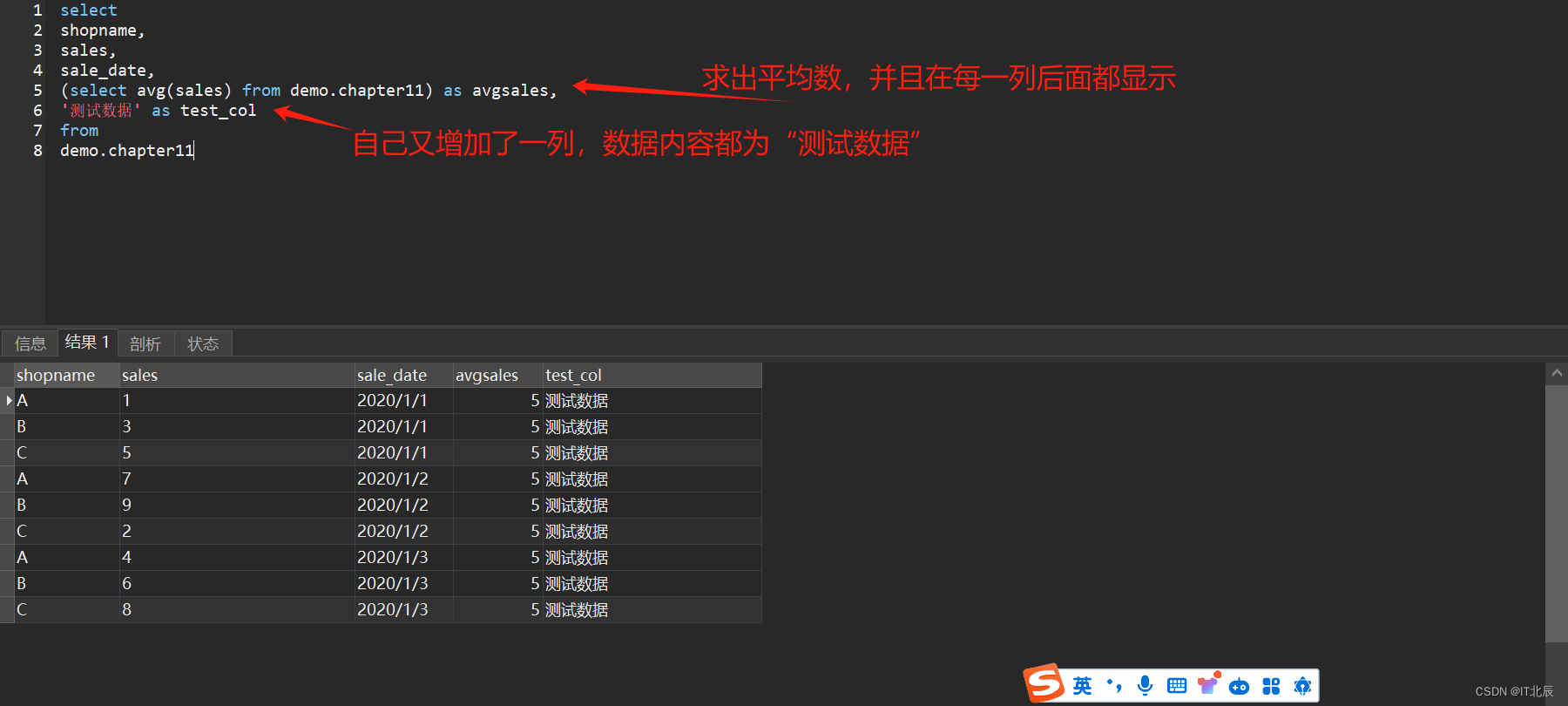Click the sale_date column header
Image resolution: width=1568 pixels, height=706 pixels.
point(404,375)
